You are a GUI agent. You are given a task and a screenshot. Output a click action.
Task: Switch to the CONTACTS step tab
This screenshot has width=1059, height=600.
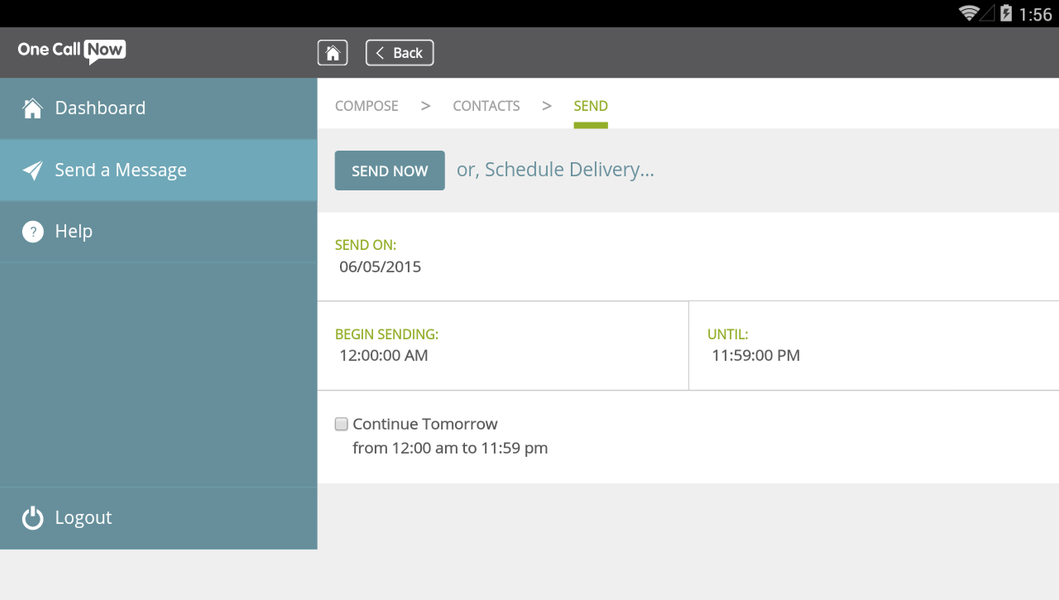pyautogui.click(x=486, y=106)
